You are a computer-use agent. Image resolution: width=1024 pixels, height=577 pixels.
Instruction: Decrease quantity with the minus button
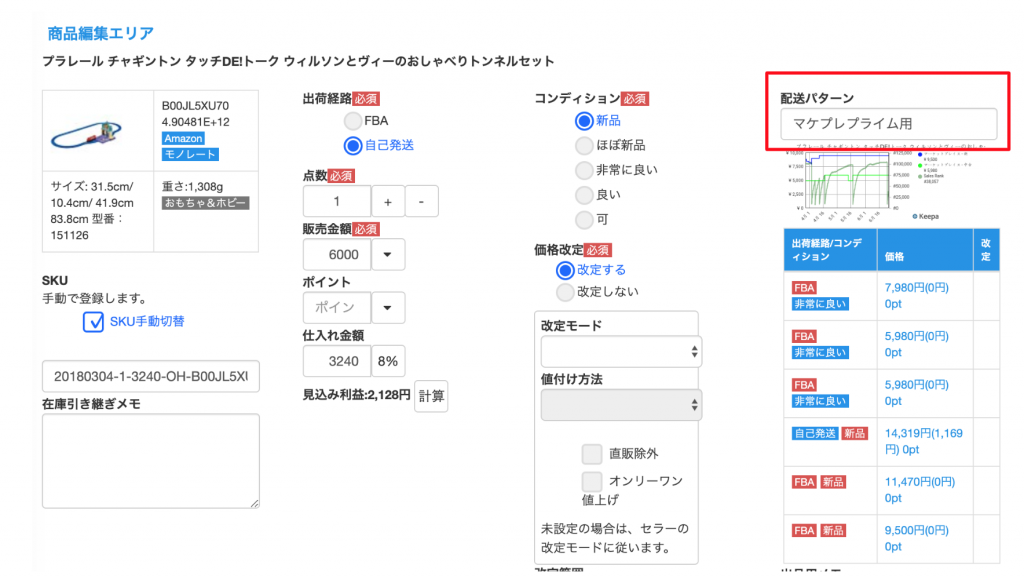point(421,202)
